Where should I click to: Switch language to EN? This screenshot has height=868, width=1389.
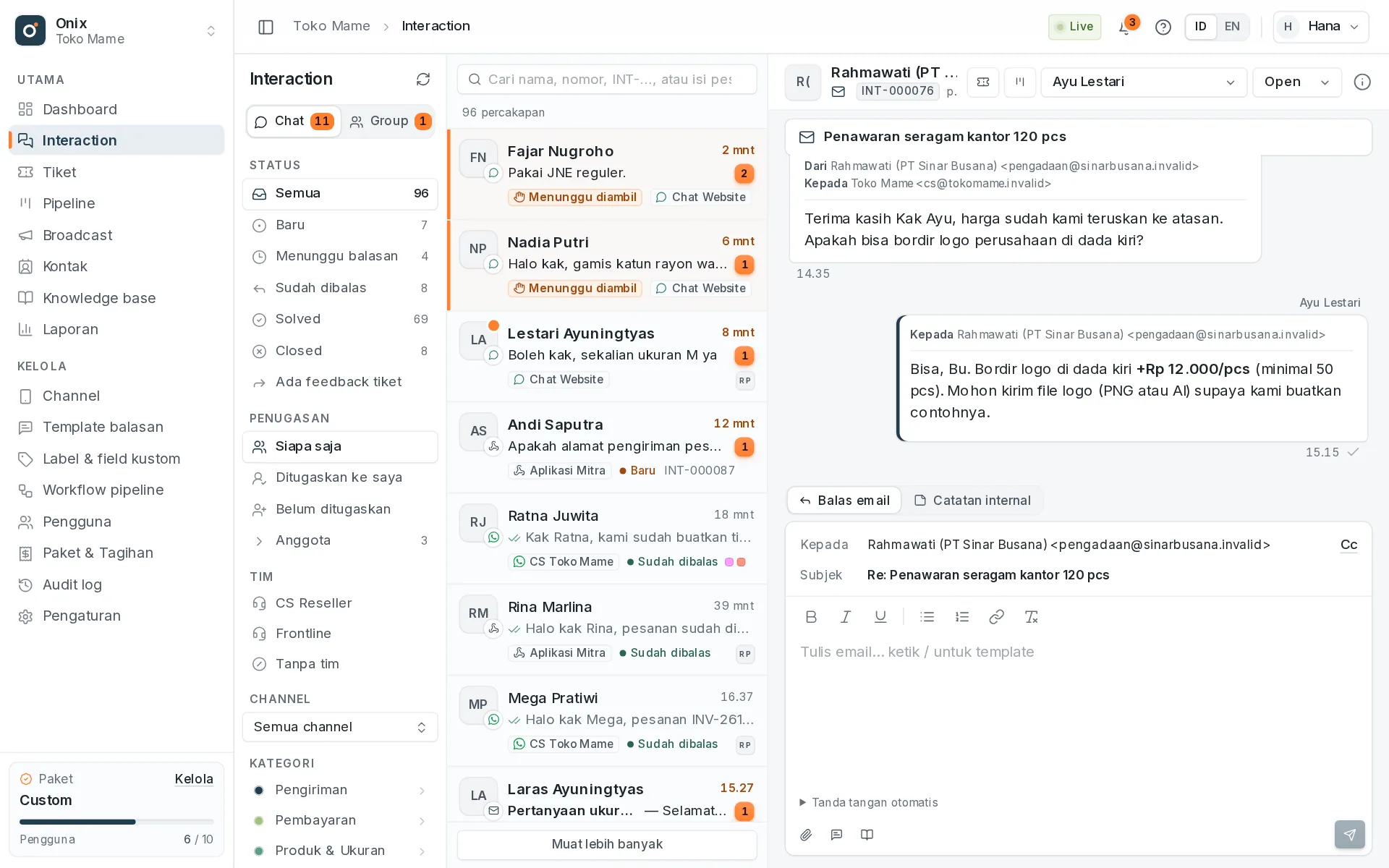[x=1232, y=27]
